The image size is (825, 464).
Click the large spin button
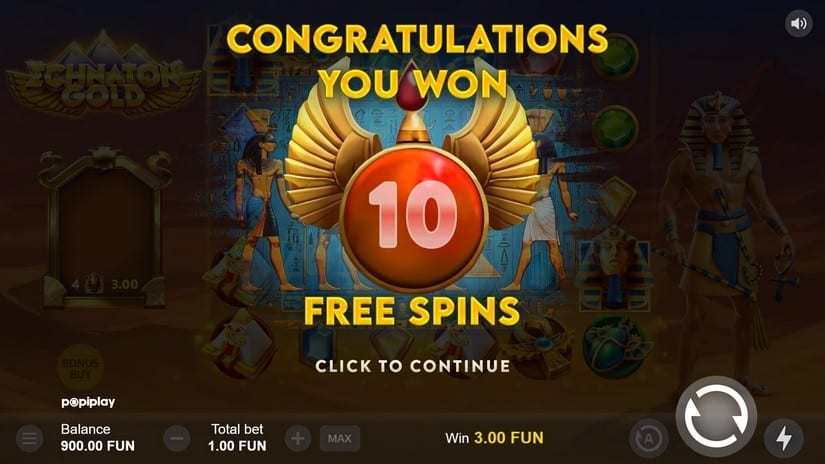point(716,416)
